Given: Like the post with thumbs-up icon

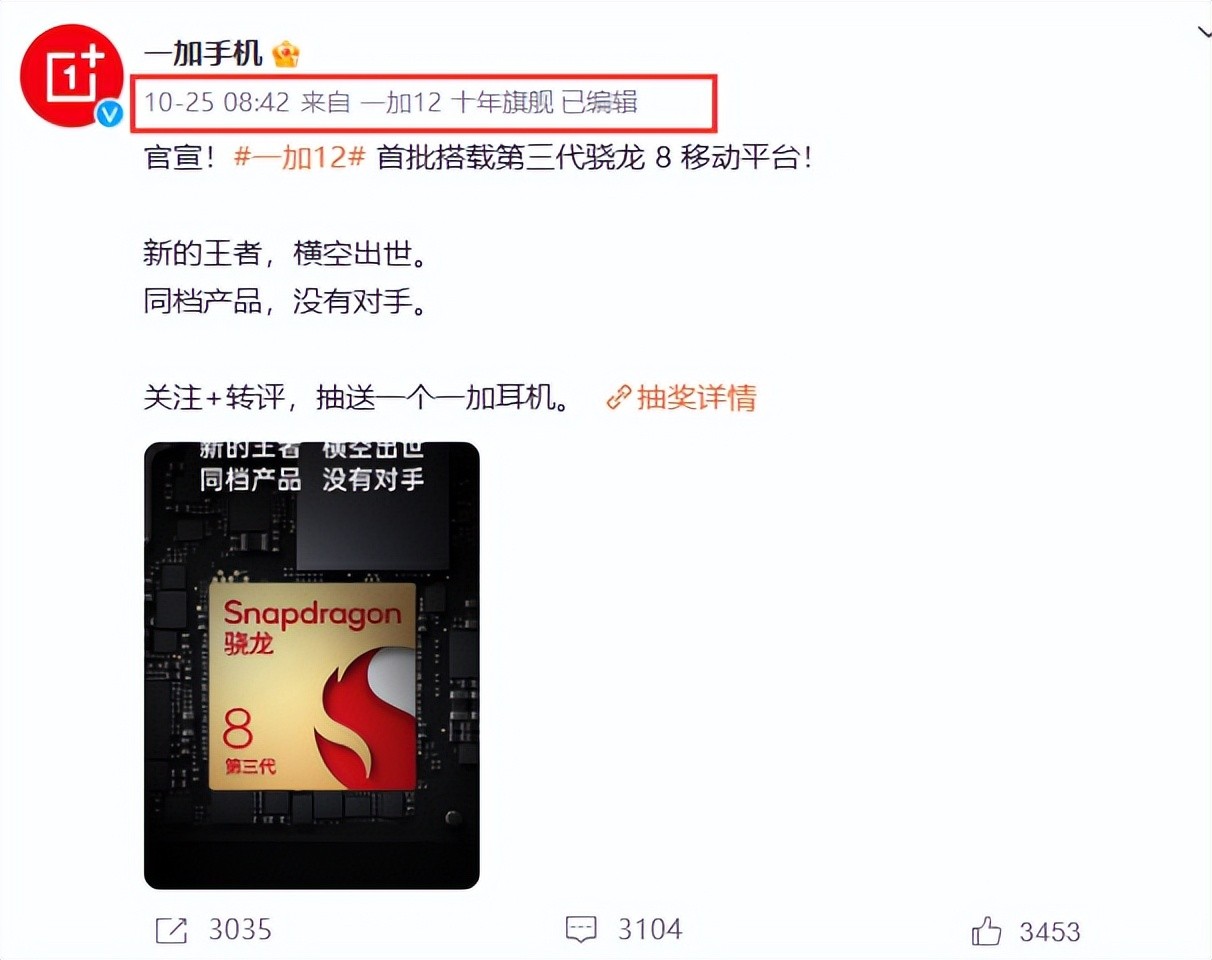Looking at the screenshot, I should click(x=986, y=931).
